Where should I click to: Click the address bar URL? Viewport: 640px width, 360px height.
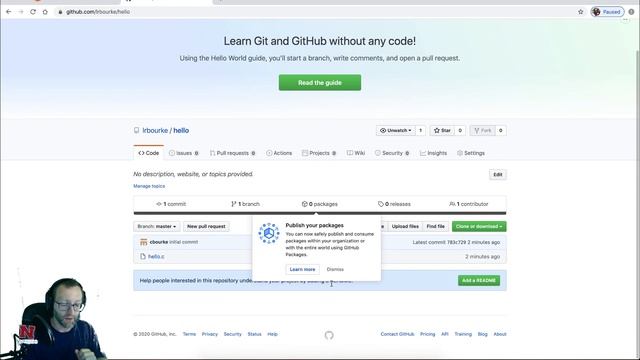98,12
